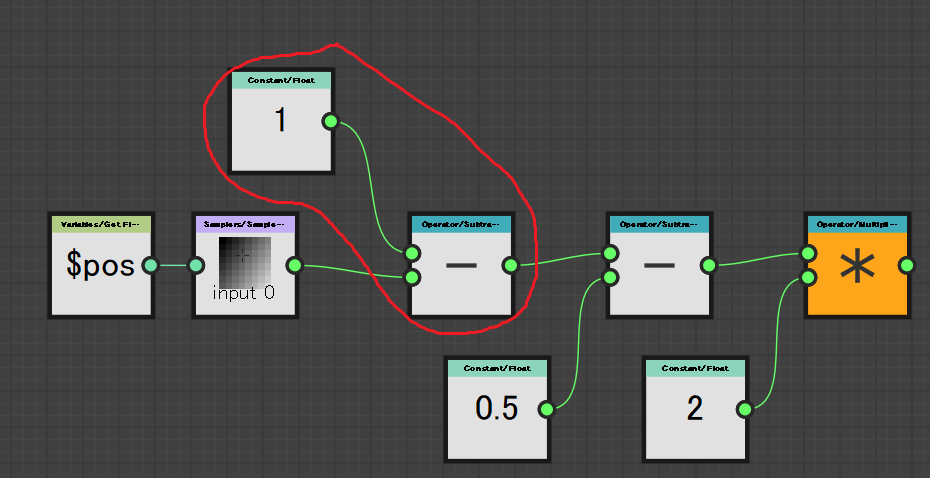Select the Subtract node wired to Float 0.5
930x478 pixels.
click(x=660, y=265)
